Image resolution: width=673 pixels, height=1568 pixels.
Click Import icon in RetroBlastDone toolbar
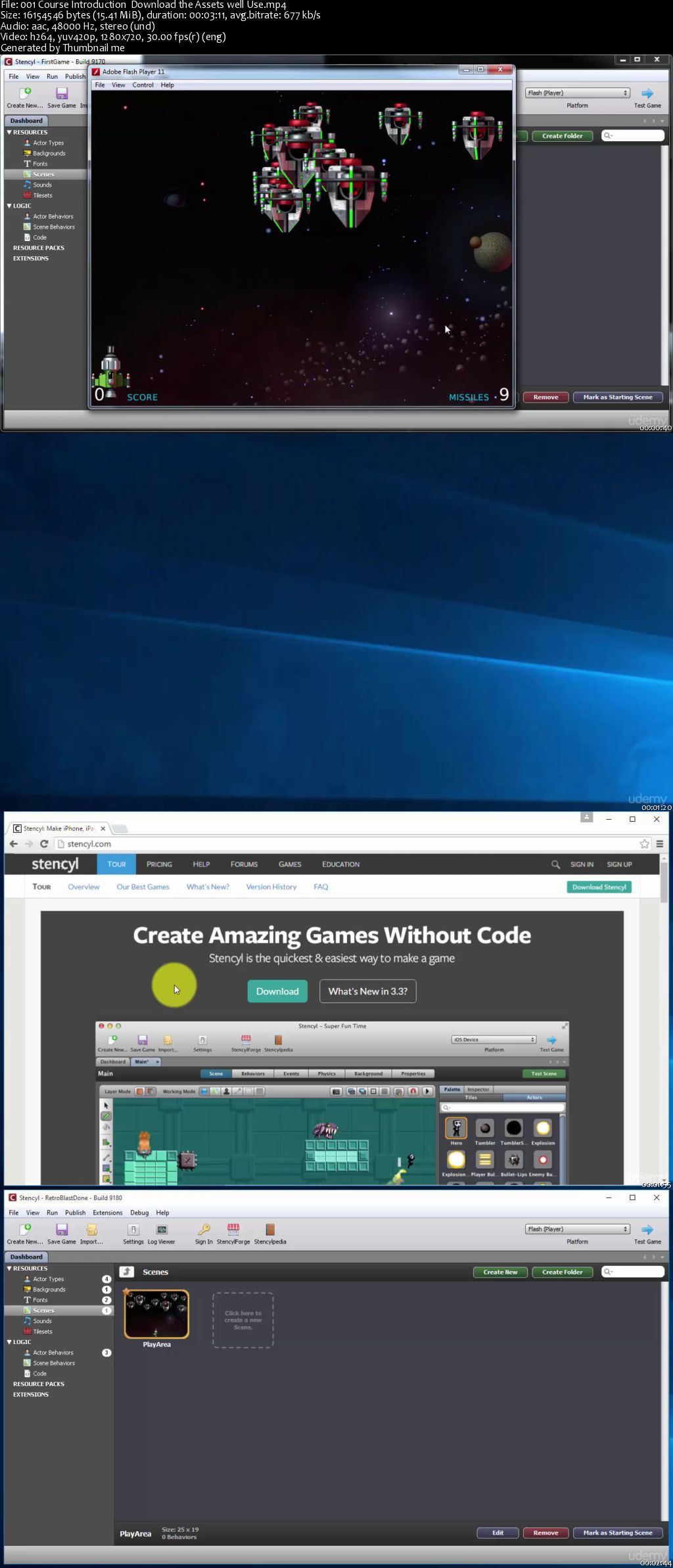tap(92, 1229)
